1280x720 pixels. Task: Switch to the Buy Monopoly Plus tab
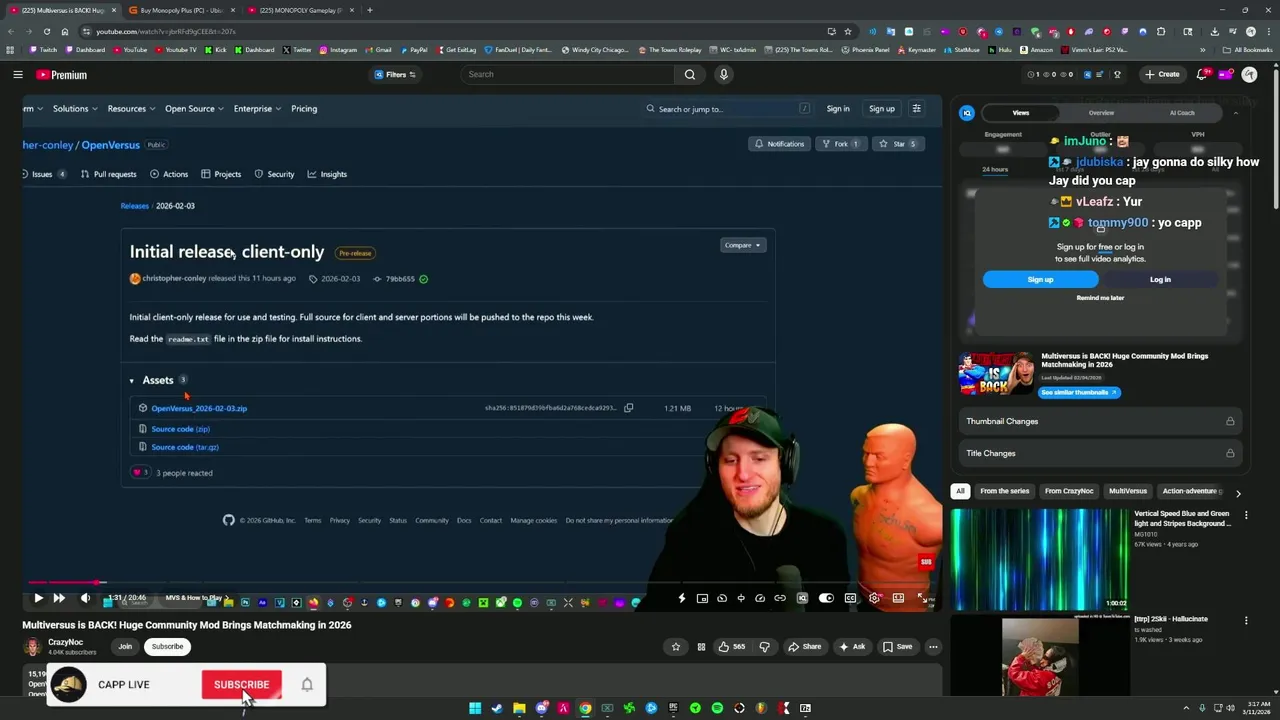click(x=180, y=10)
